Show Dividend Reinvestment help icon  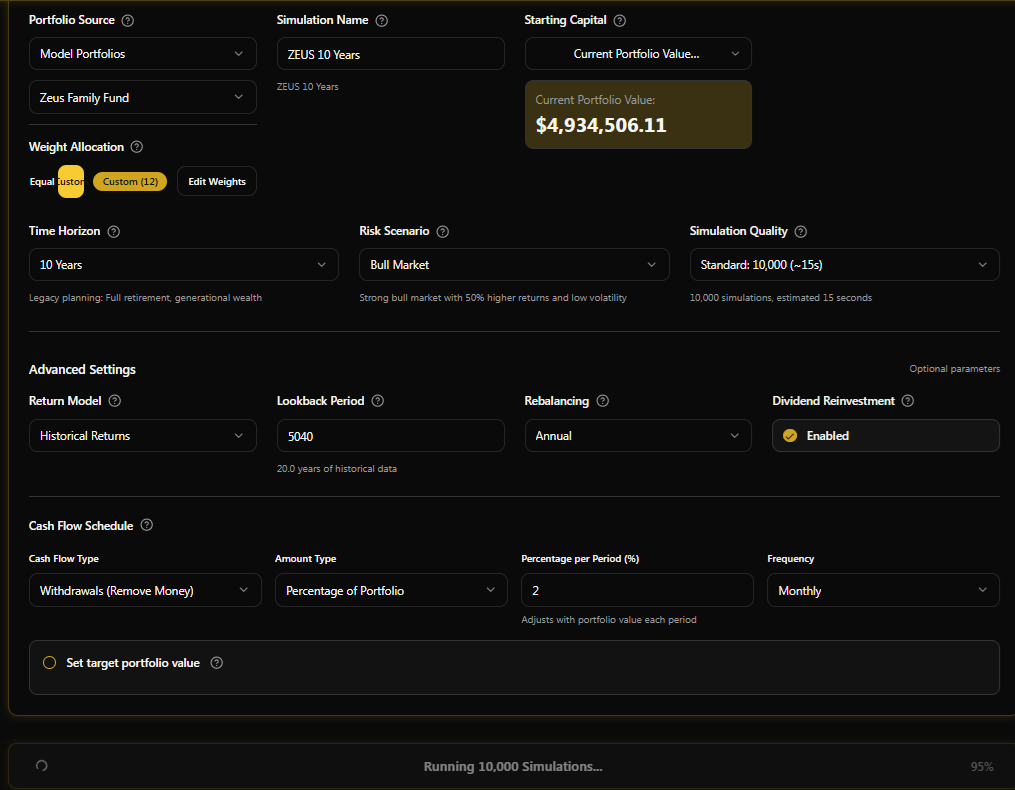(908, 401)
